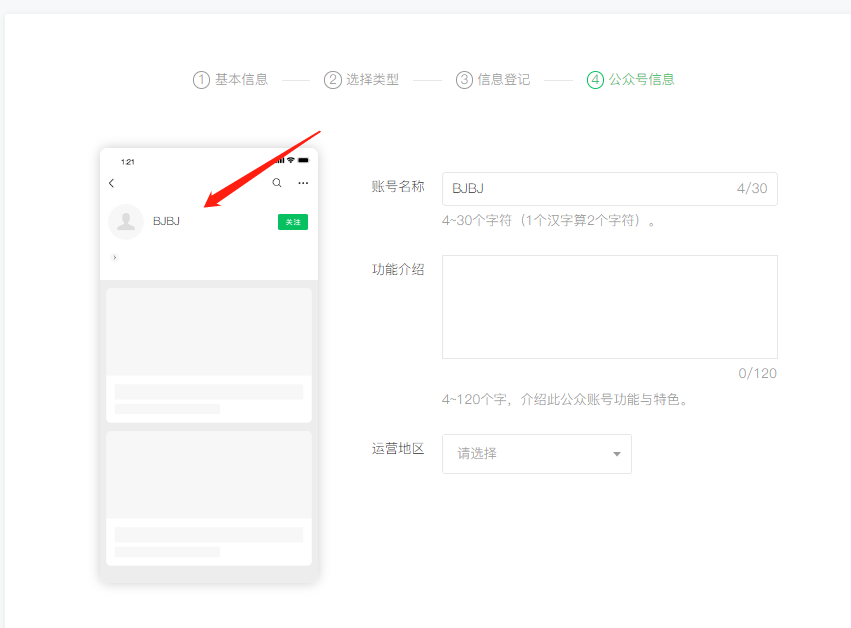Click the second article card in preview
The image size is (851, 628).
[208, 497]
